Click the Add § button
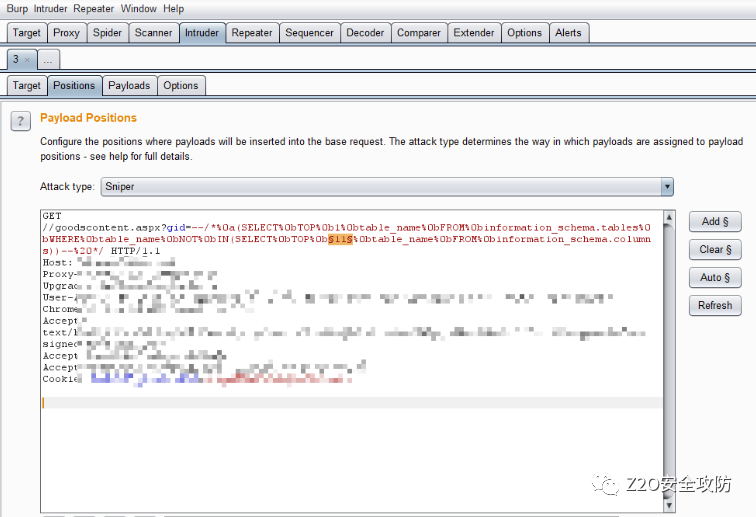Screen dimensions: 756x517 pyautogui.click(x=715, y=221)
